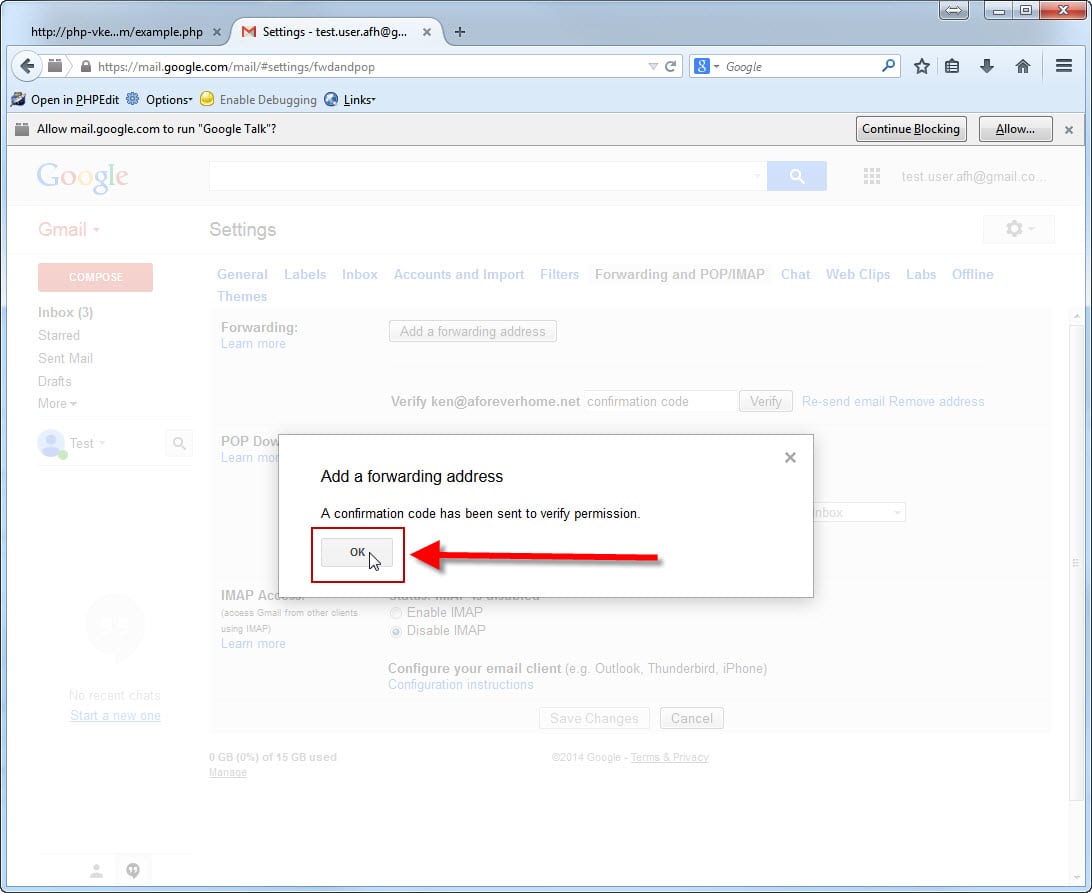Select Enable IMAP radio button

397,612
